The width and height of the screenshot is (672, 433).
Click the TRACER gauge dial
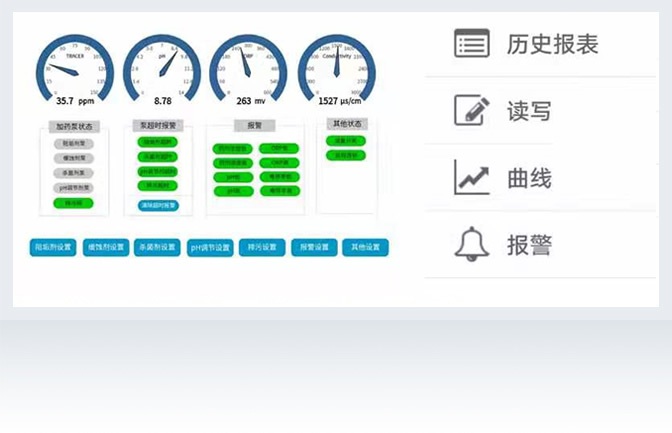[75, 68]
